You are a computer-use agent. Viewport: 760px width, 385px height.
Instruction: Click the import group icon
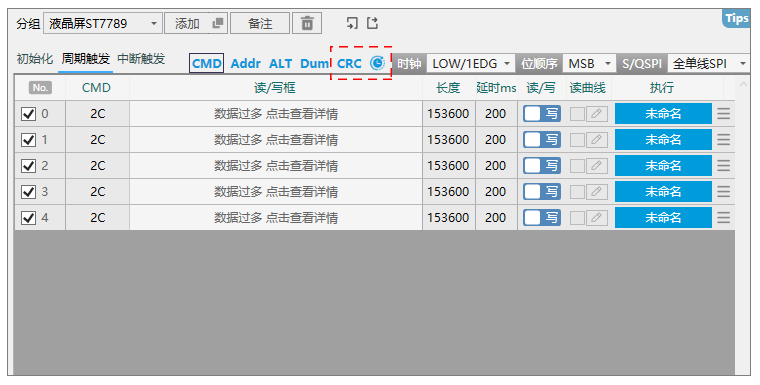pyautogui.click(x=352, y=23)
